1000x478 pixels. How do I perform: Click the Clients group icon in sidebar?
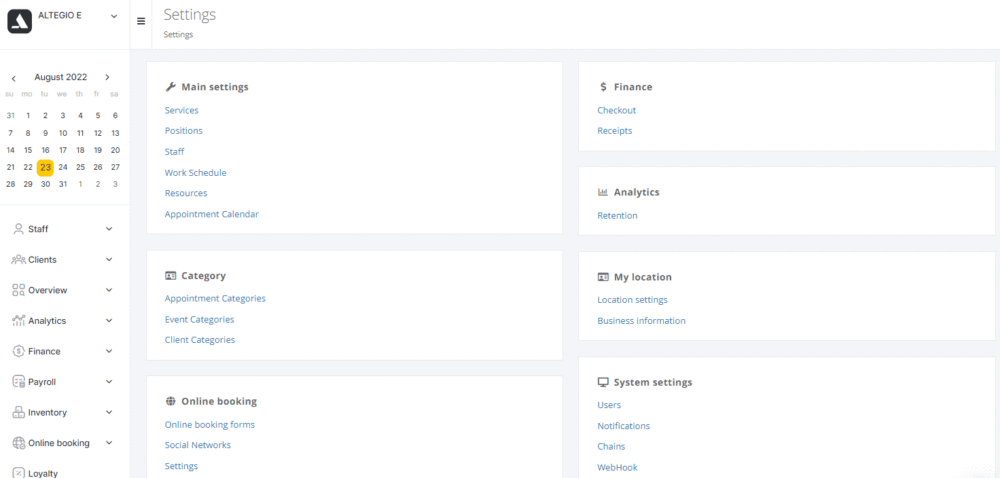[18, 259]
